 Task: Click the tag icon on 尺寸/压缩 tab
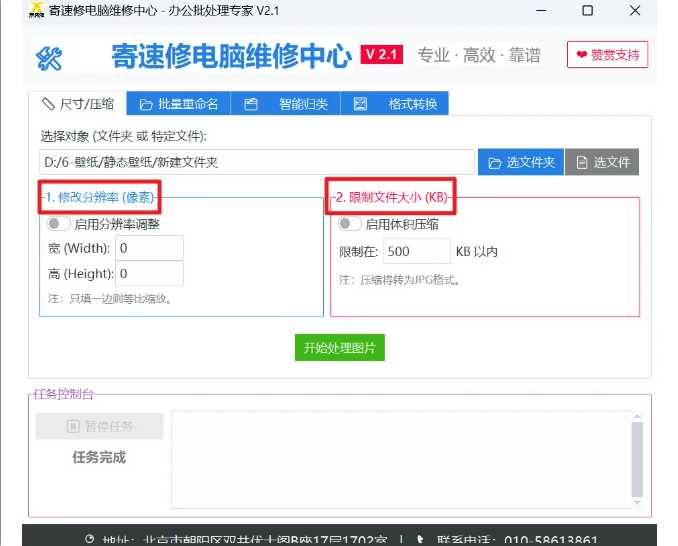pos(47,104)
